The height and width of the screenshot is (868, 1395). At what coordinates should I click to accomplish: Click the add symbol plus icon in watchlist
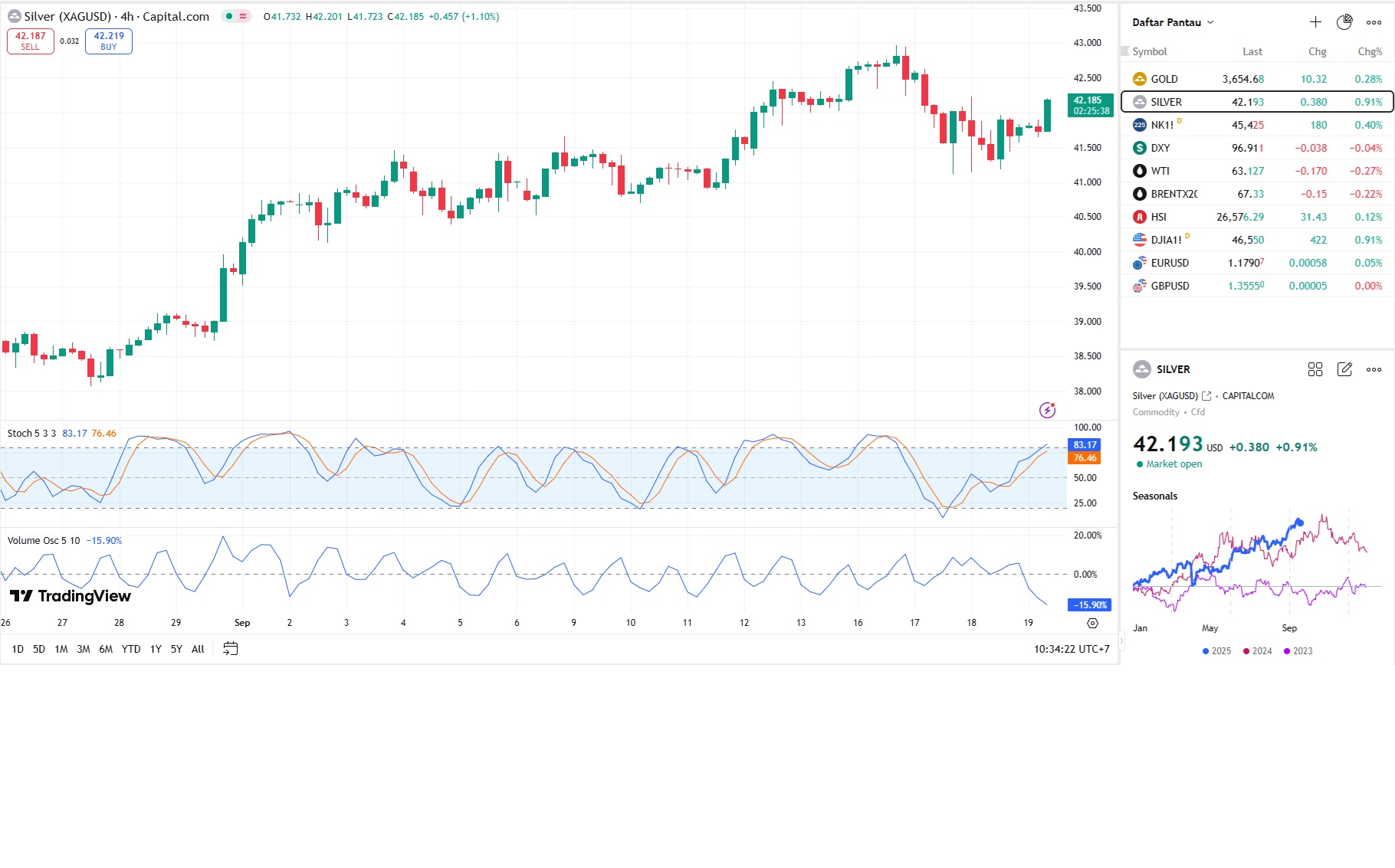1315,22
